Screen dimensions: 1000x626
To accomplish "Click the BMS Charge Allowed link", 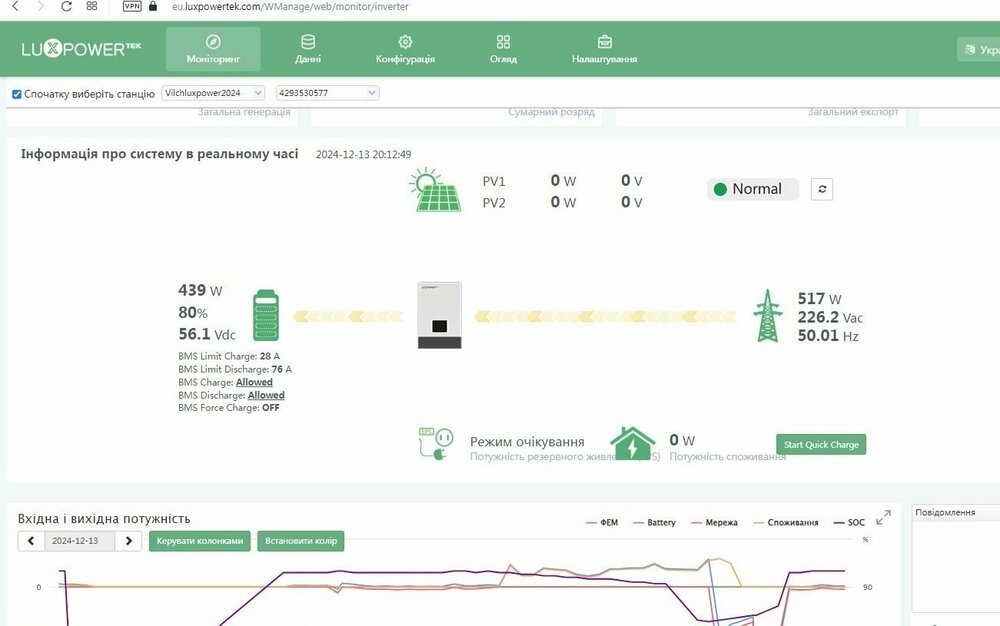I will coord(254,382).
